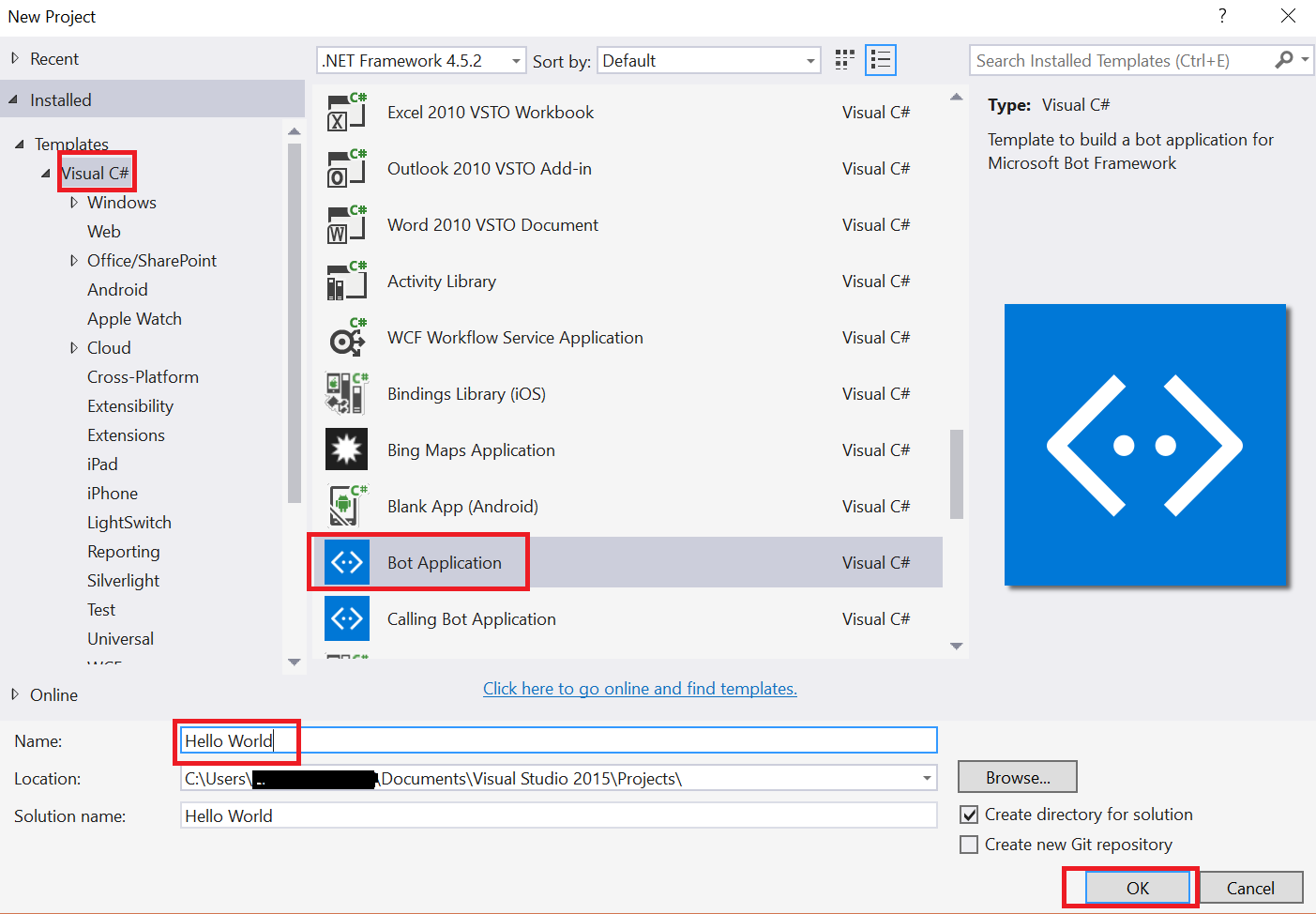
Task: Open the dialog help question mark
Action: [1221, 16]
